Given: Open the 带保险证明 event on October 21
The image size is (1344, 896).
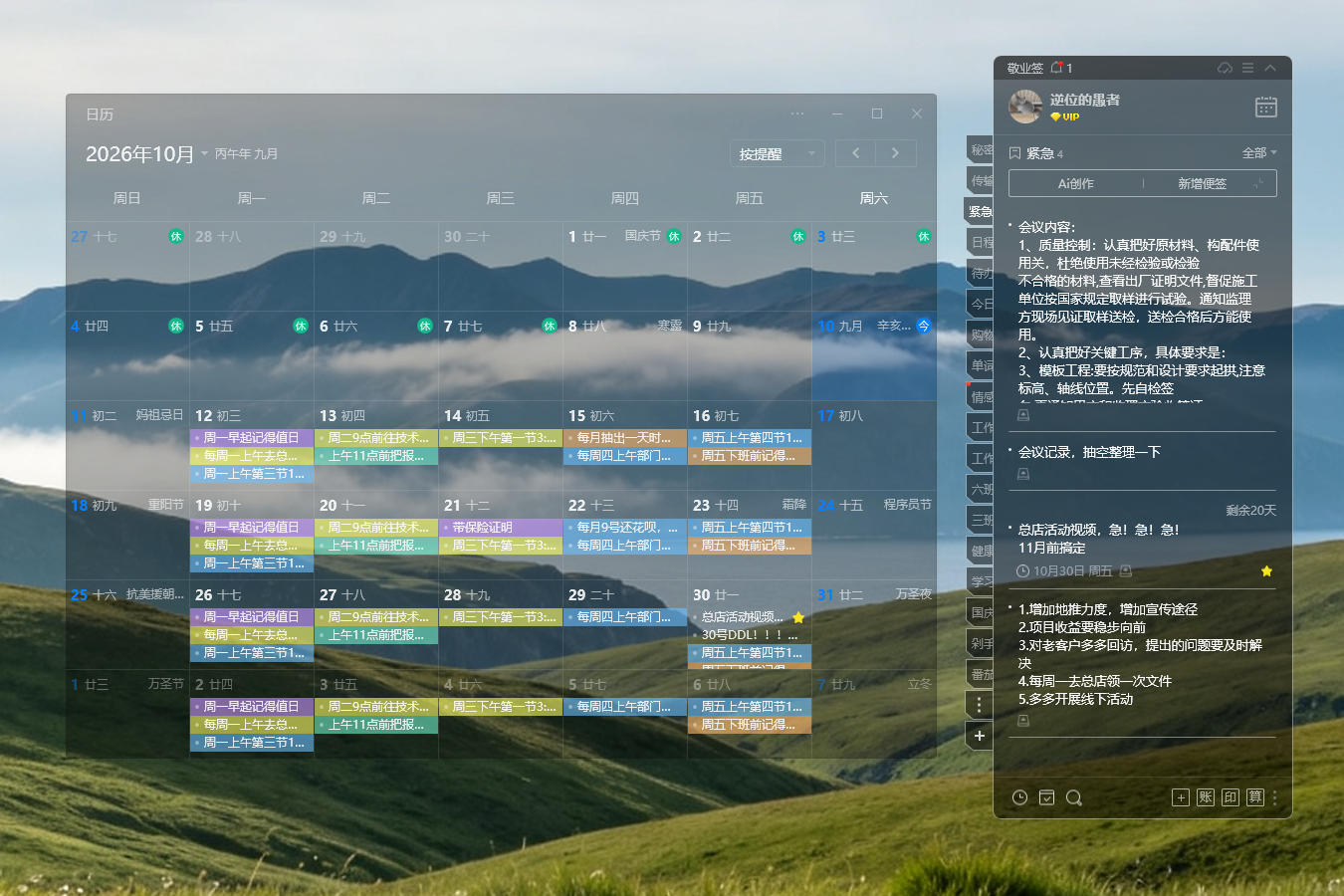Looking at the screenshot, I should coord(501,528).
